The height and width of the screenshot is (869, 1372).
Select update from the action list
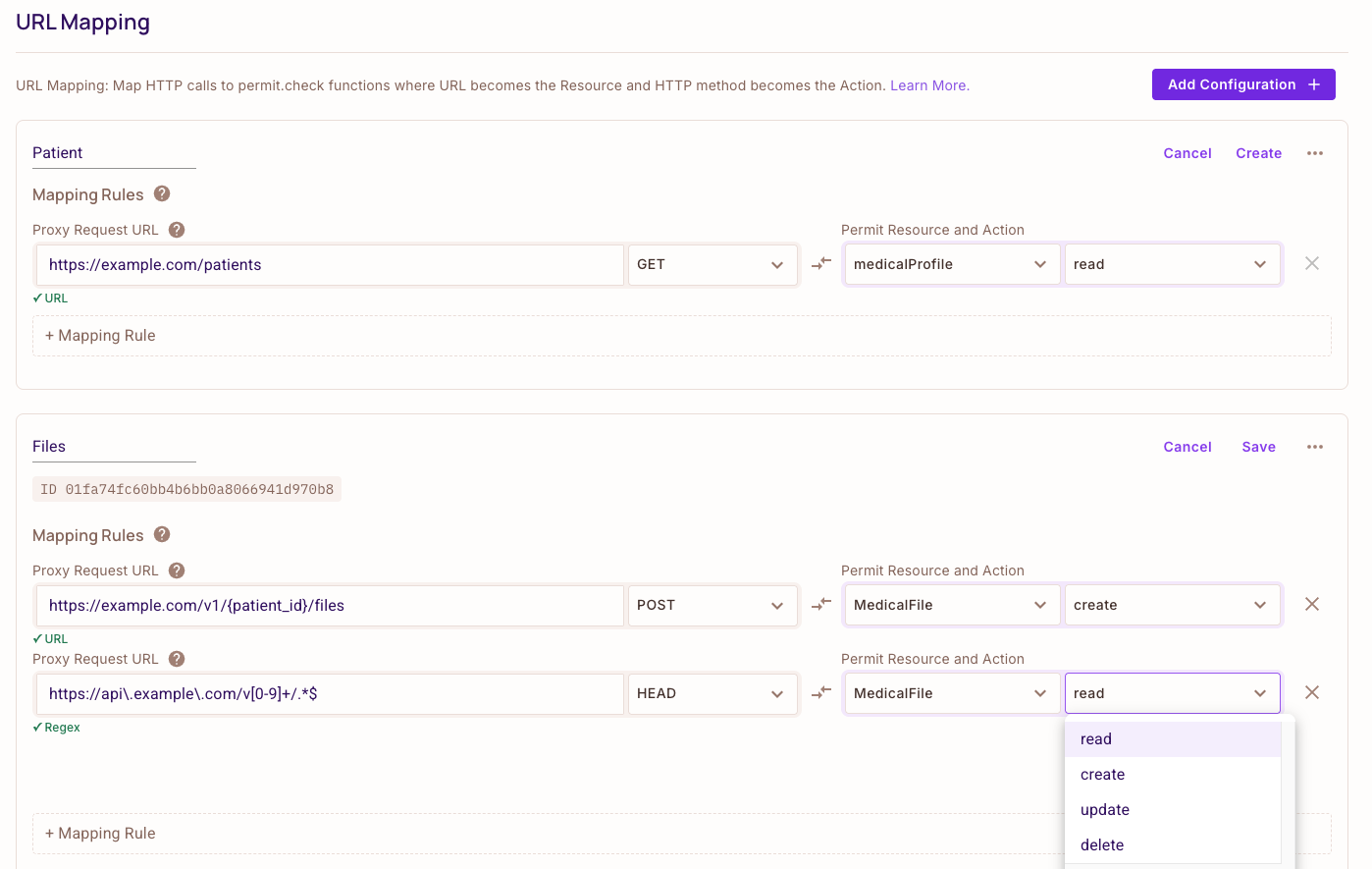click(x=1104, y=809)
